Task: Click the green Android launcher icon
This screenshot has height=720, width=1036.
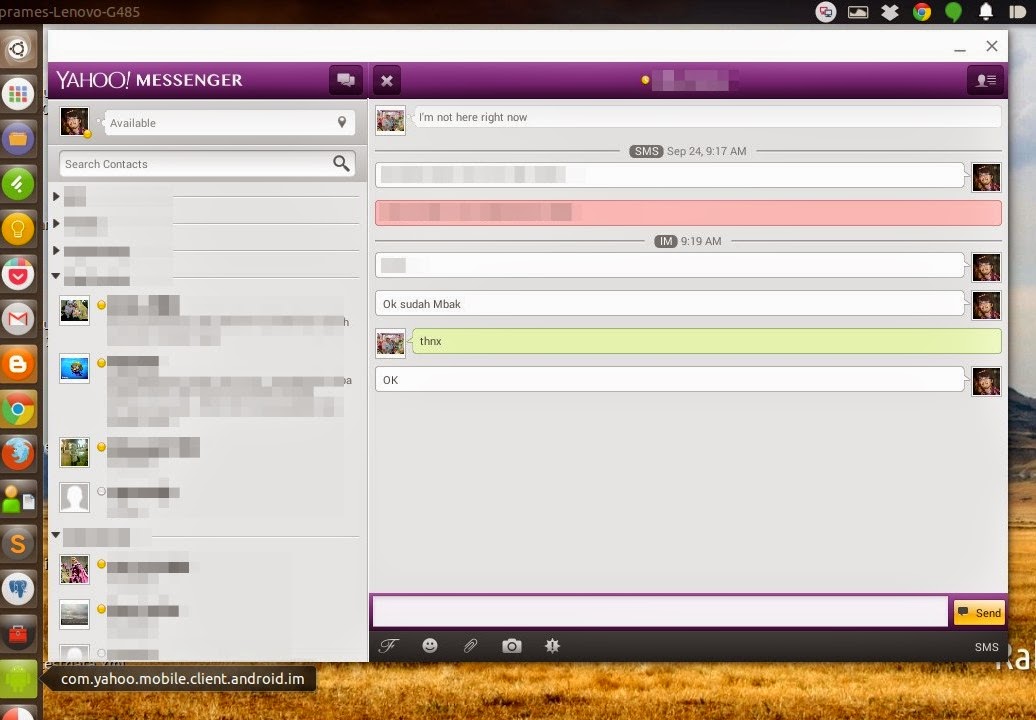Action: (x=18, y=678)
